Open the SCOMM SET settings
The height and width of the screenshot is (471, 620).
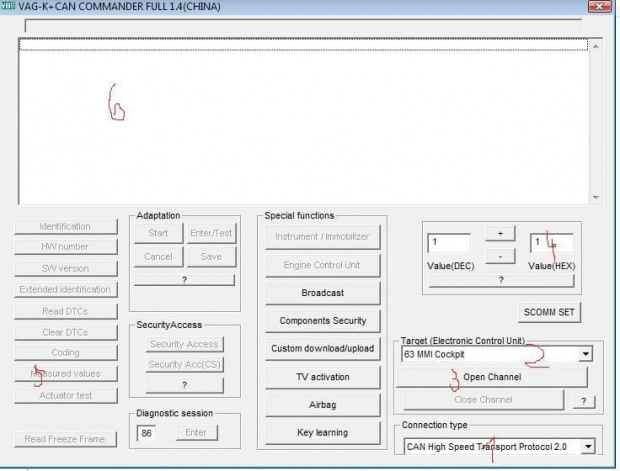point(549,312)
